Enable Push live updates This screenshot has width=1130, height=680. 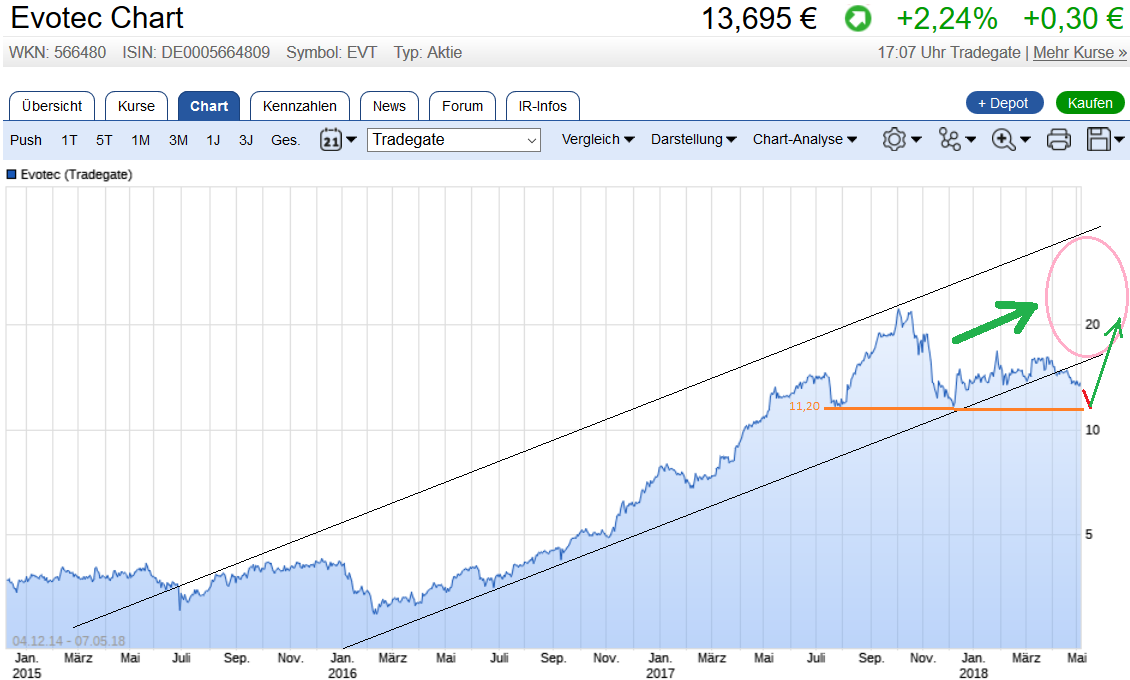(26, 140)
